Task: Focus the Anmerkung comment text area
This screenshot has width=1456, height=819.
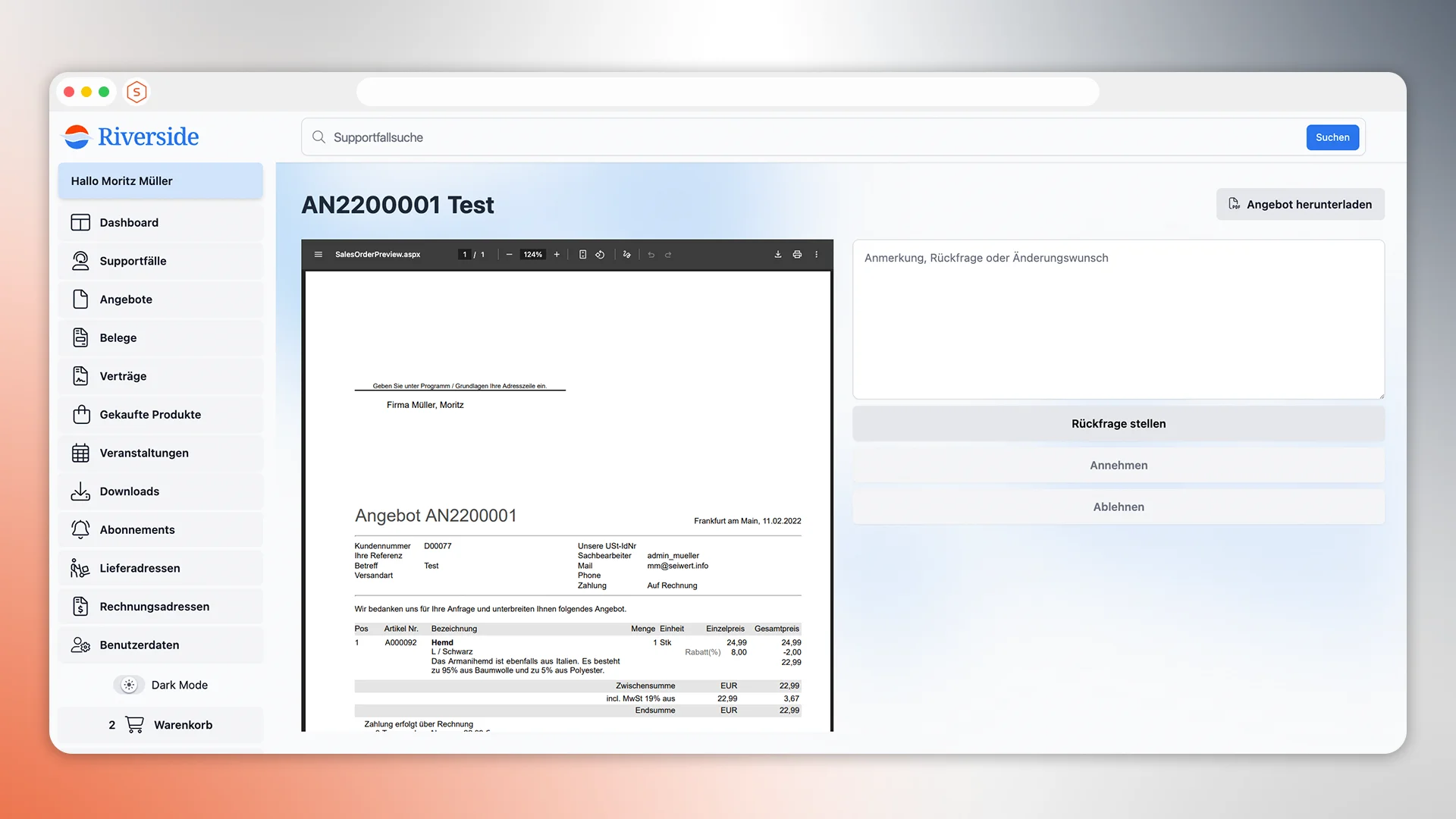Action: pos(1118,319)
